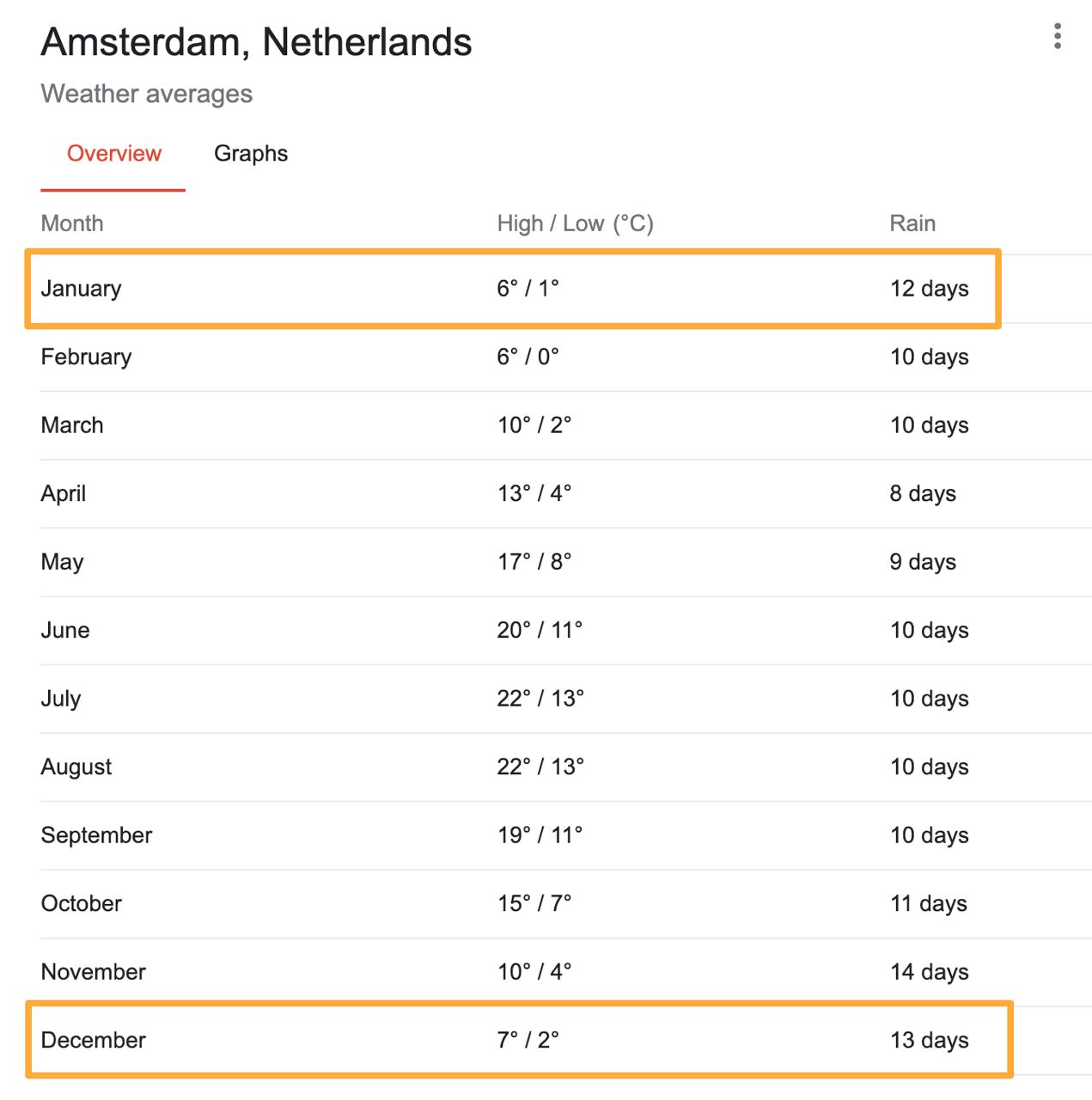This screenshot has height=1100, width=1092.
Task: Click April rain value 8 days
Action: 922,493
